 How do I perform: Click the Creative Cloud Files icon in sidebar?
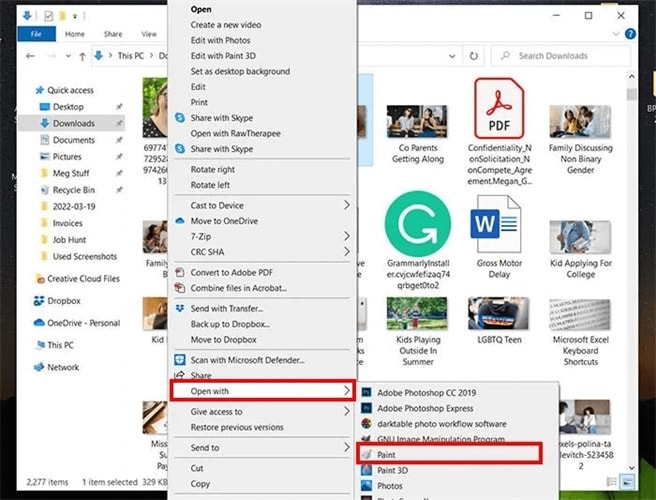point(40,279)
